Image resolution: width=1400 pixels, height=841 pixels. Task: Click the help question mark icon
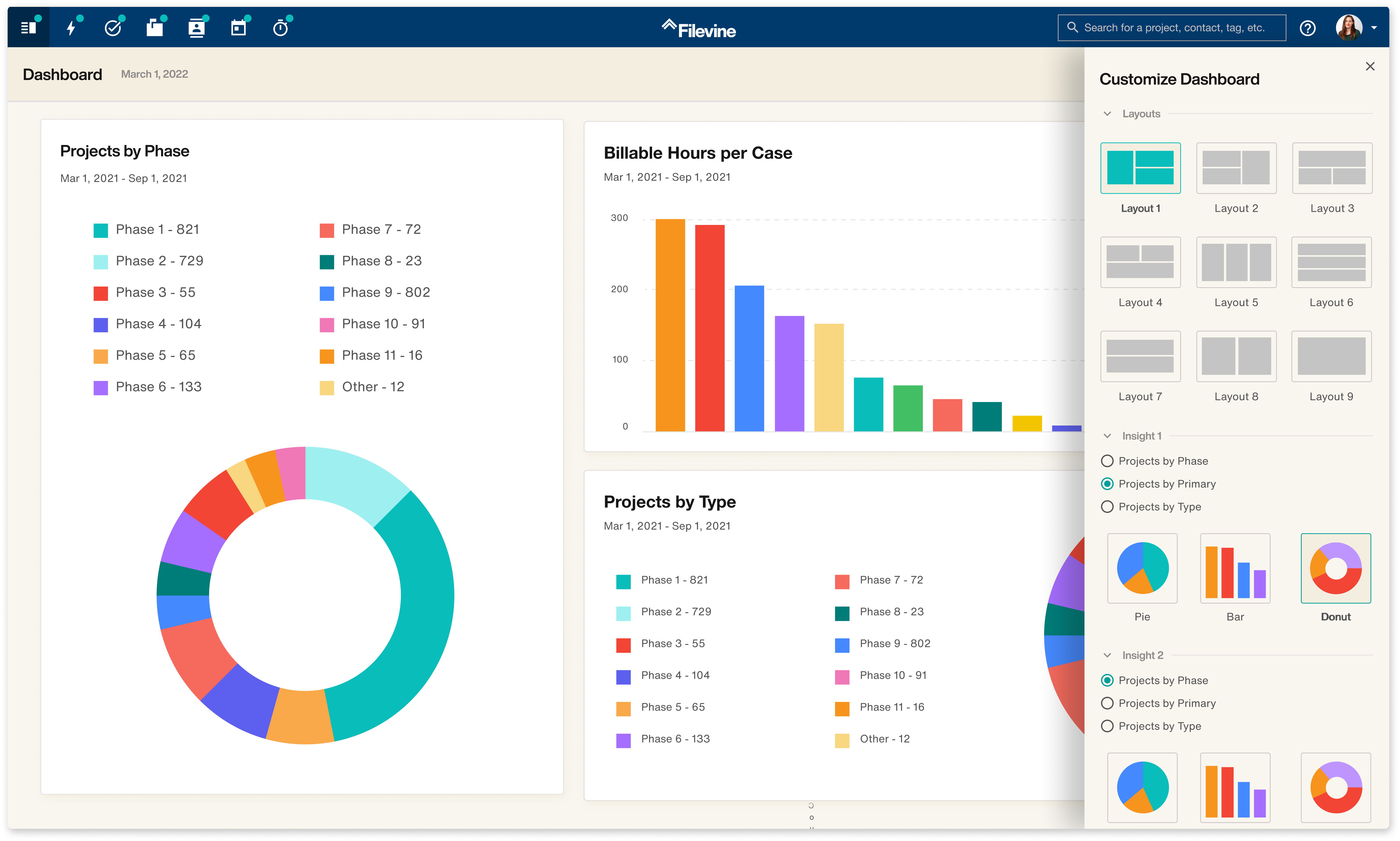(1307, 28)
